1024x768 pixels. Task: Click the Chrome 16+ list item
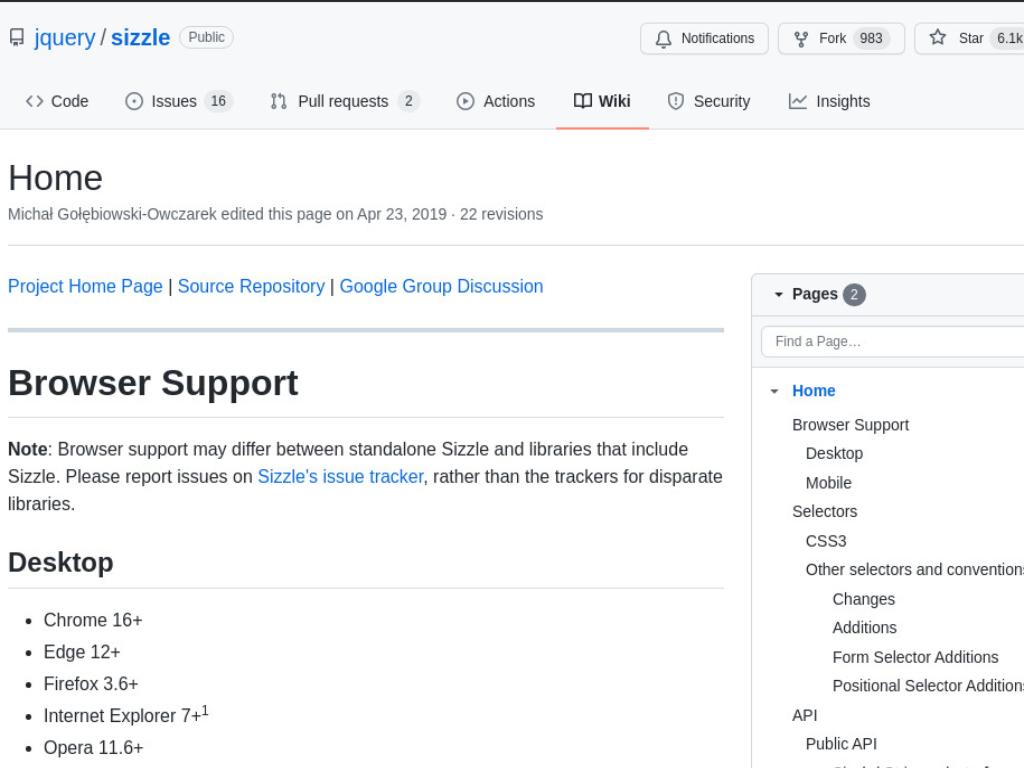coord(93,620)
